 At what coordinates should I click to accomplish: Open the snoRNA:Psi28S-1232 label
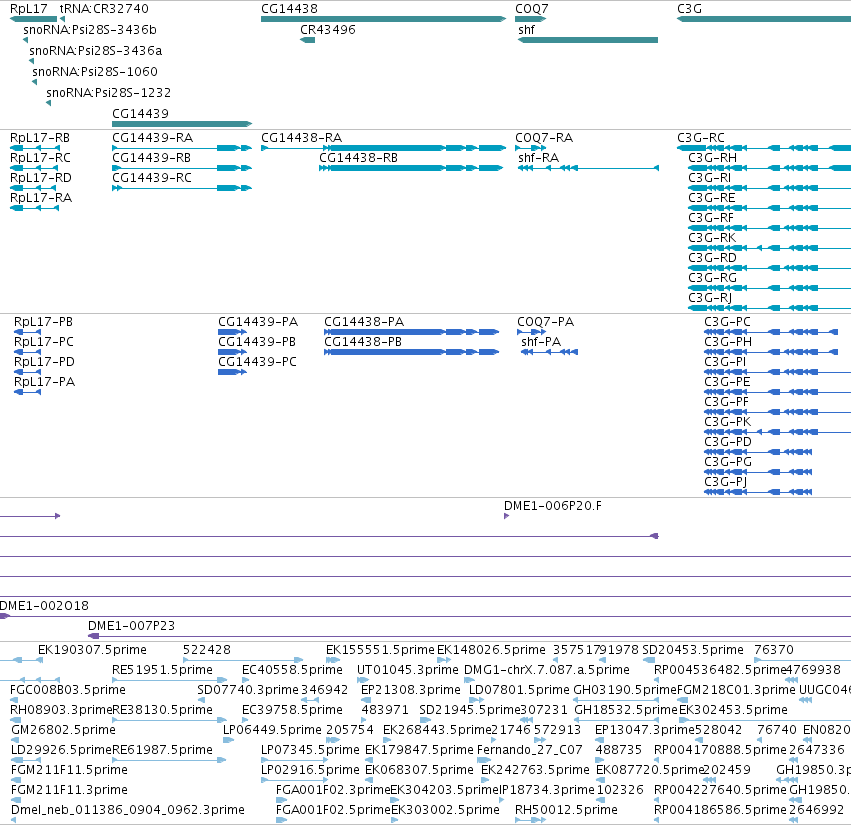(x=109, y=93)
